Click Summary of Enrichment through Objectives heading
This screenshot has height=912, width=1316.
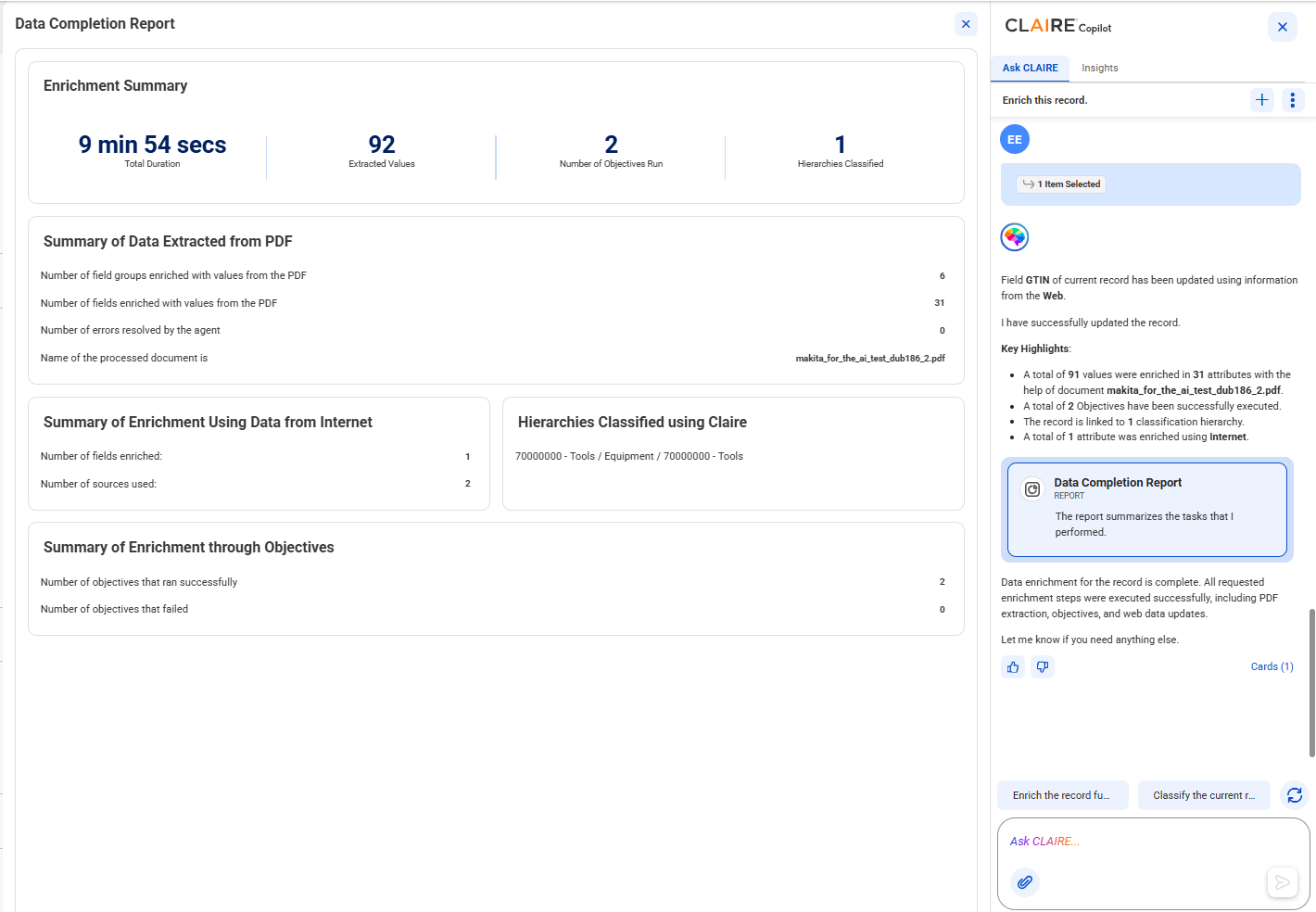coord(188,547)
